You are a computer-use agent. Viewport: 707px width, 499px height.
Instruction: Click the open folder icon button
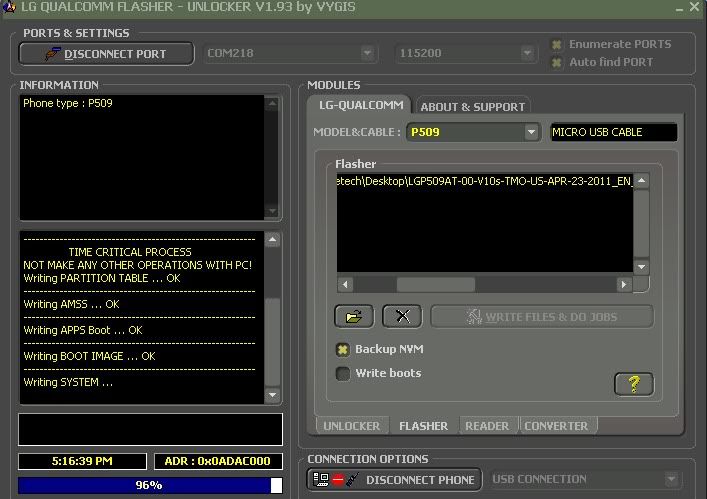coord(354,316)
